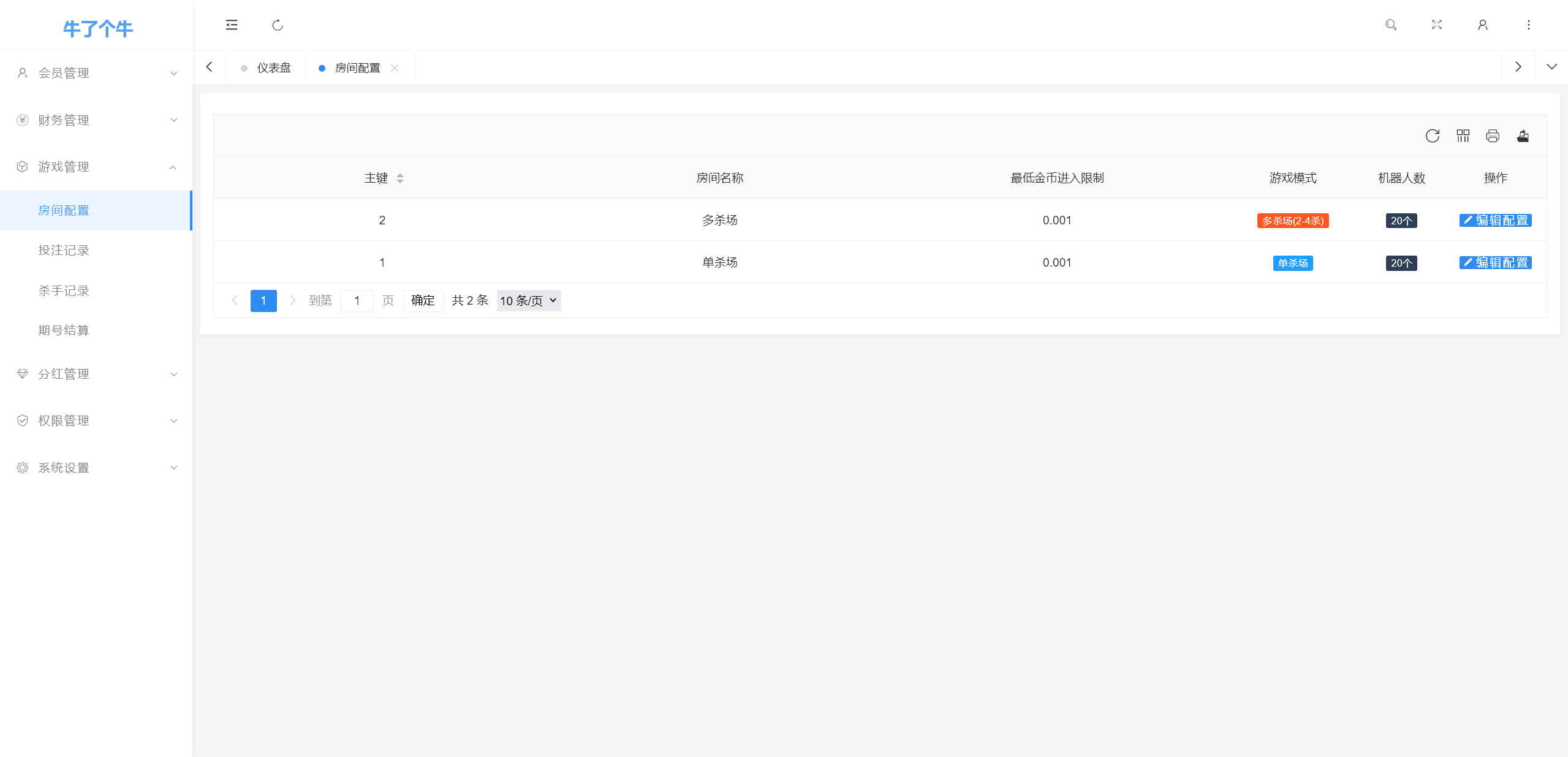Viewport: 1568px width, 757px height.
Task: Open the 10 条/页 page size dropdown
Action: 528,300
